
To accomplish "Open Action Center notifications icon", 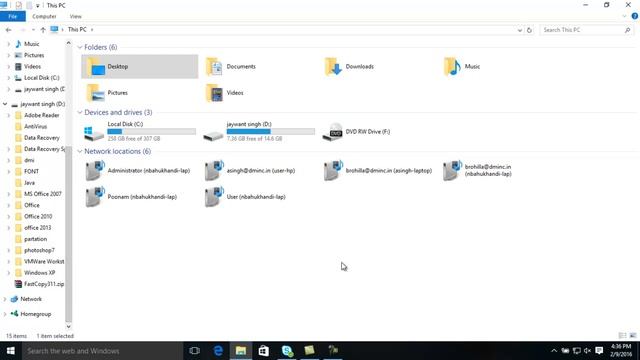I will click(599, 351).
